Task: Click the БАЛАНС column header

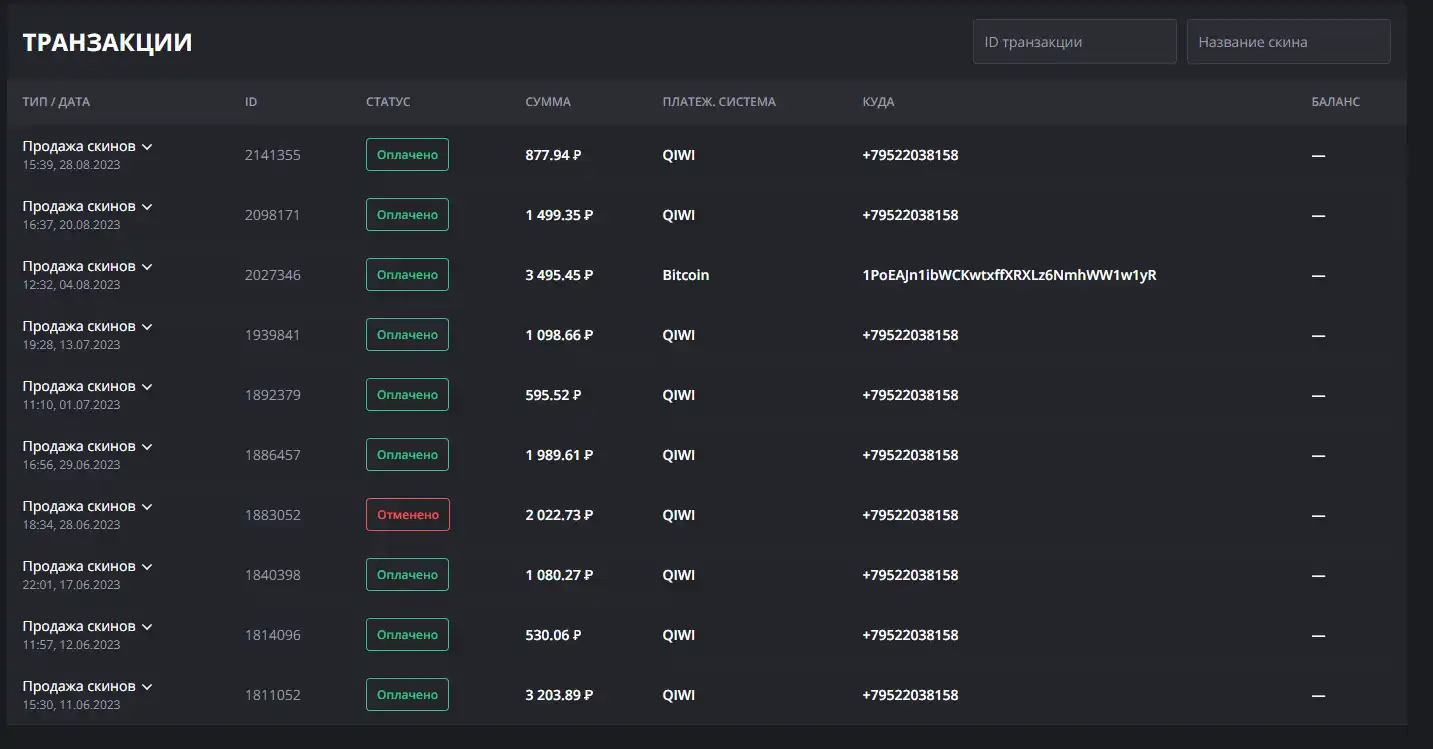Action: pos(1336,102)
